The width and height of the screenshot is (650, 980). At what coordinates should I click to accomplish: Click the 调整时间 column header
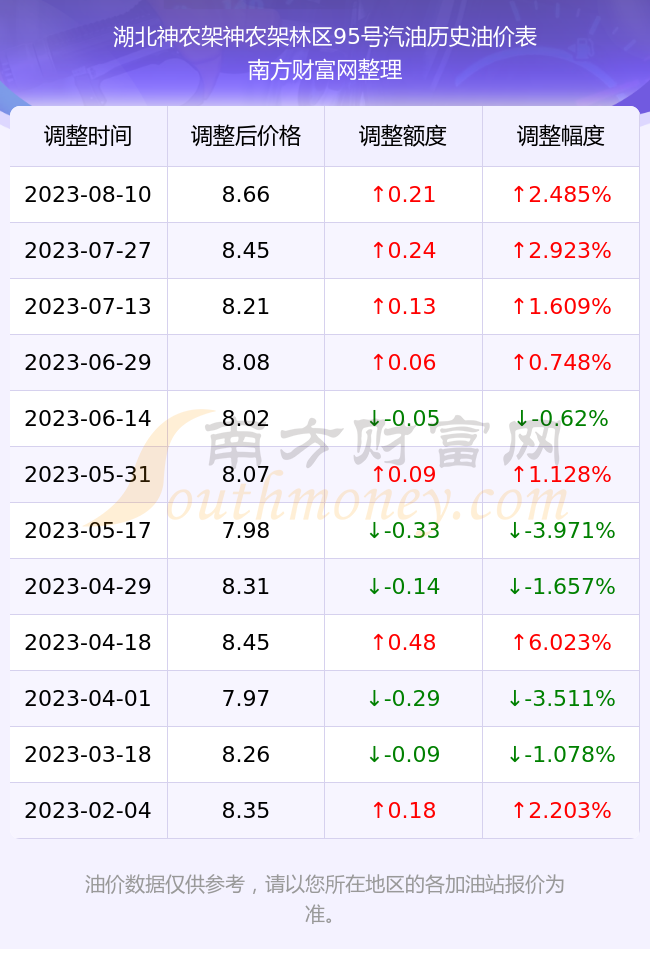tap(88, 136)
